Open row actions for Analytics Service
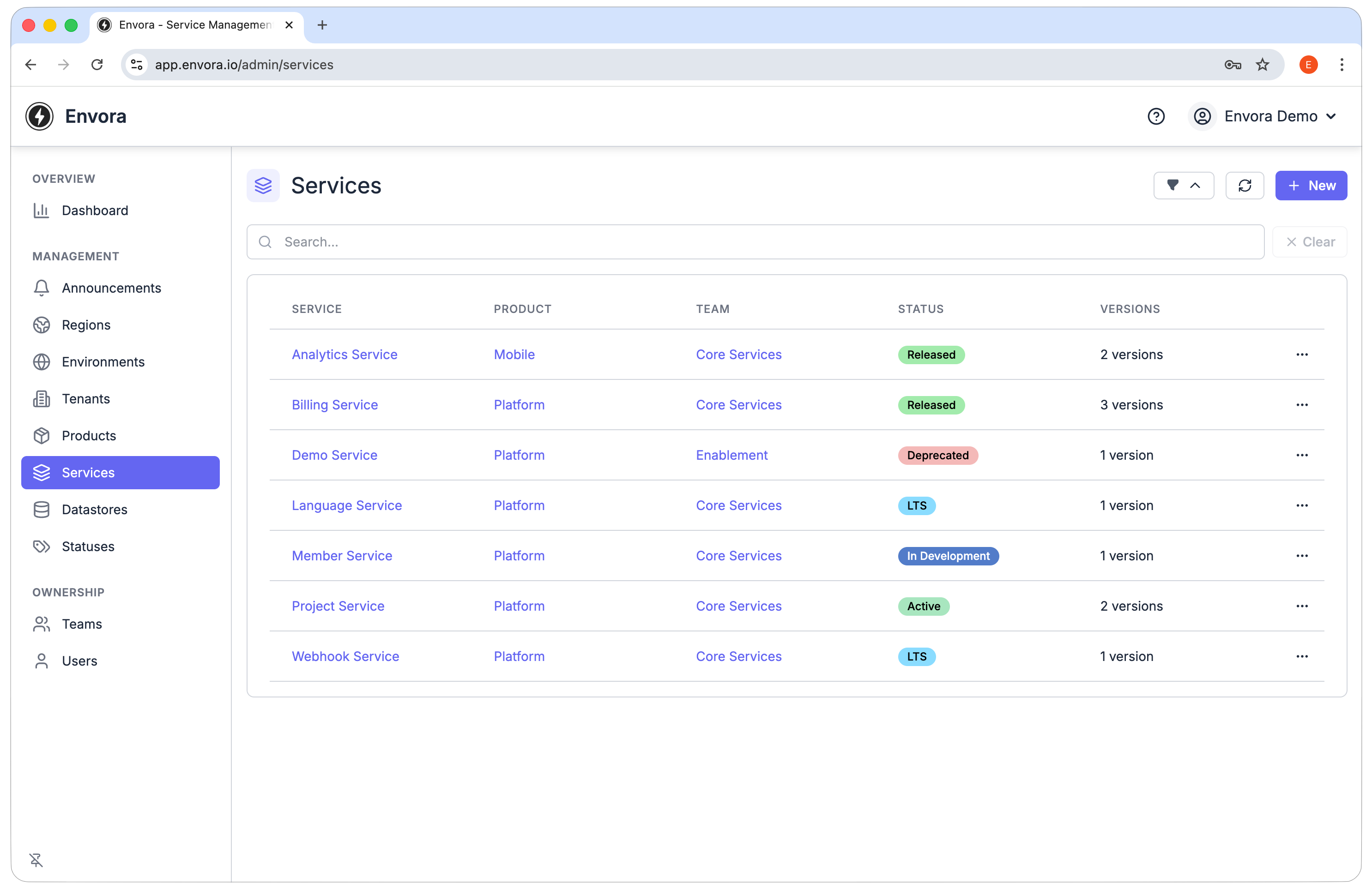1372x889 pixels. click(x=1302, y=354)
